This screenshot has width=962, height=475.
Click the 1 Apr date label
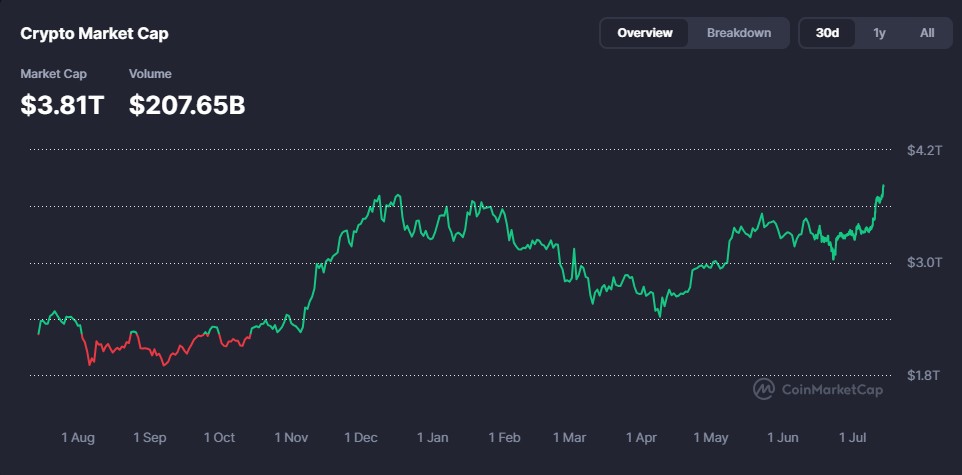[642, 438]
